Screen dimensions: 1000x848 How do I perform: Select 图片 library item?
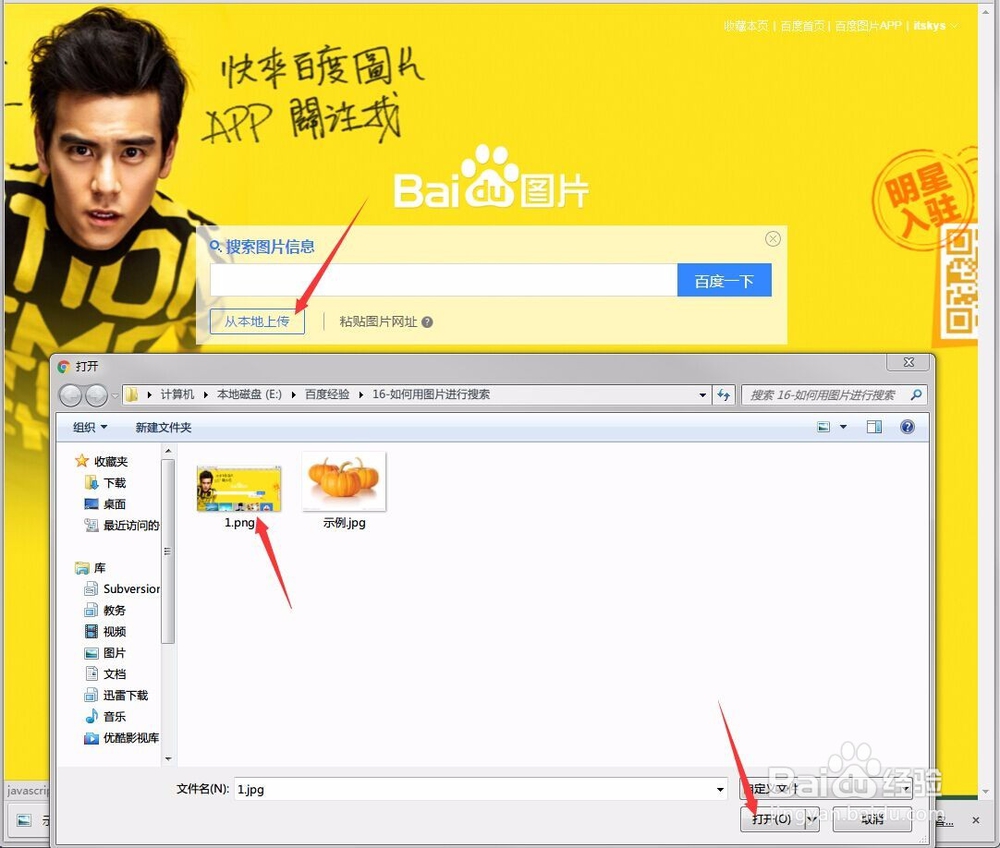[106, 653]
